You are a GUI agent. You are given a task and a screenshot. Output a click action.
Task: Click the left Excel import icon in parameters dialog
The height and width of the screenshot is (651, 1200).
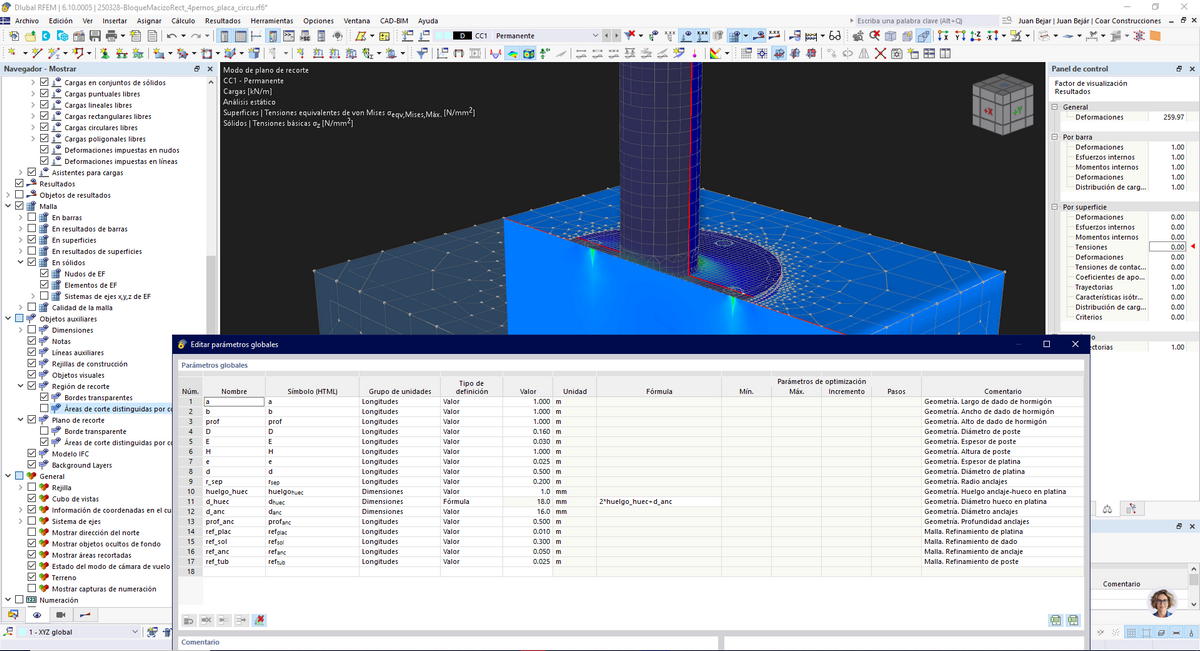point(1055,620)
